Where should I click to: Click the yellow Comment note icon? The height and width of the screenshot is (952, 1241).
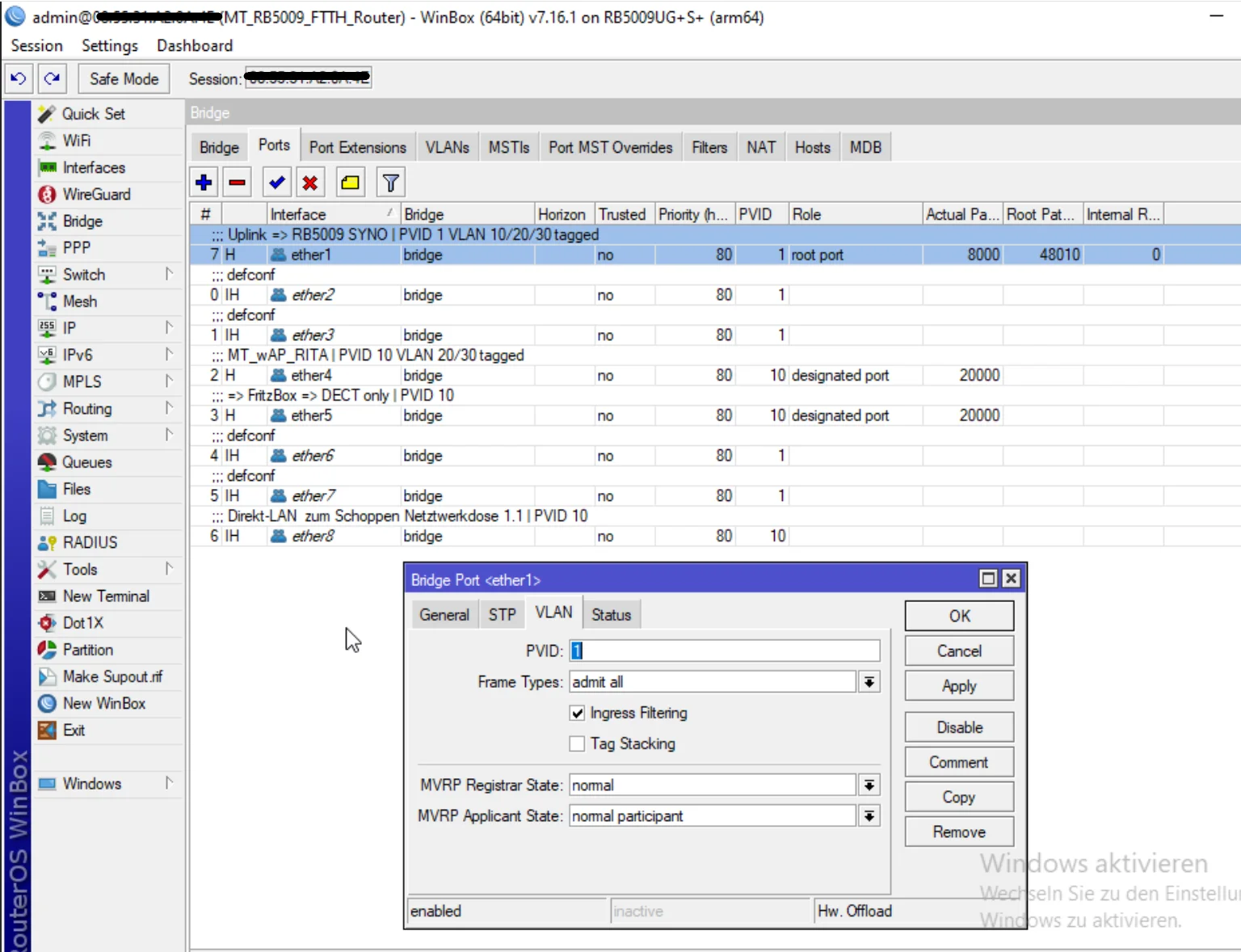coord(351,183)
